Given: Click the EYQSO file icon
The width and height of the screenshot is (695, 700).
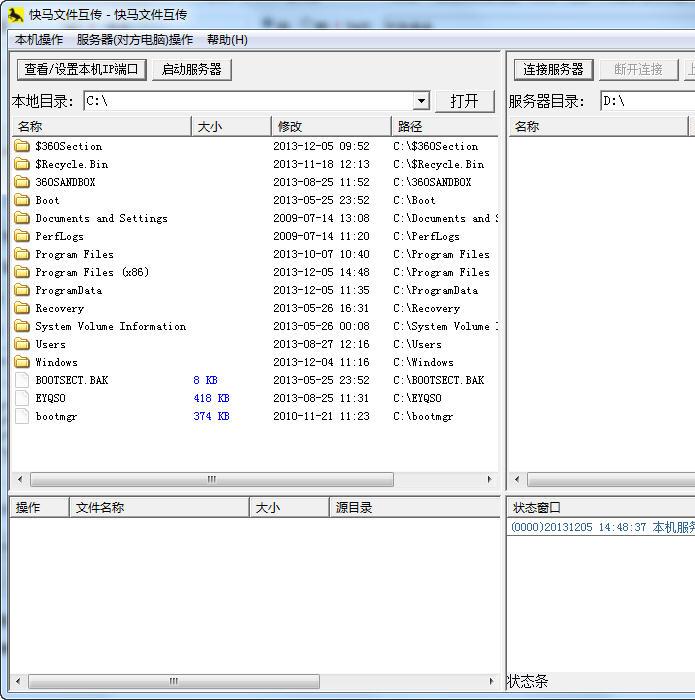Looking at the screenshot, I should [x=22, y=398].
